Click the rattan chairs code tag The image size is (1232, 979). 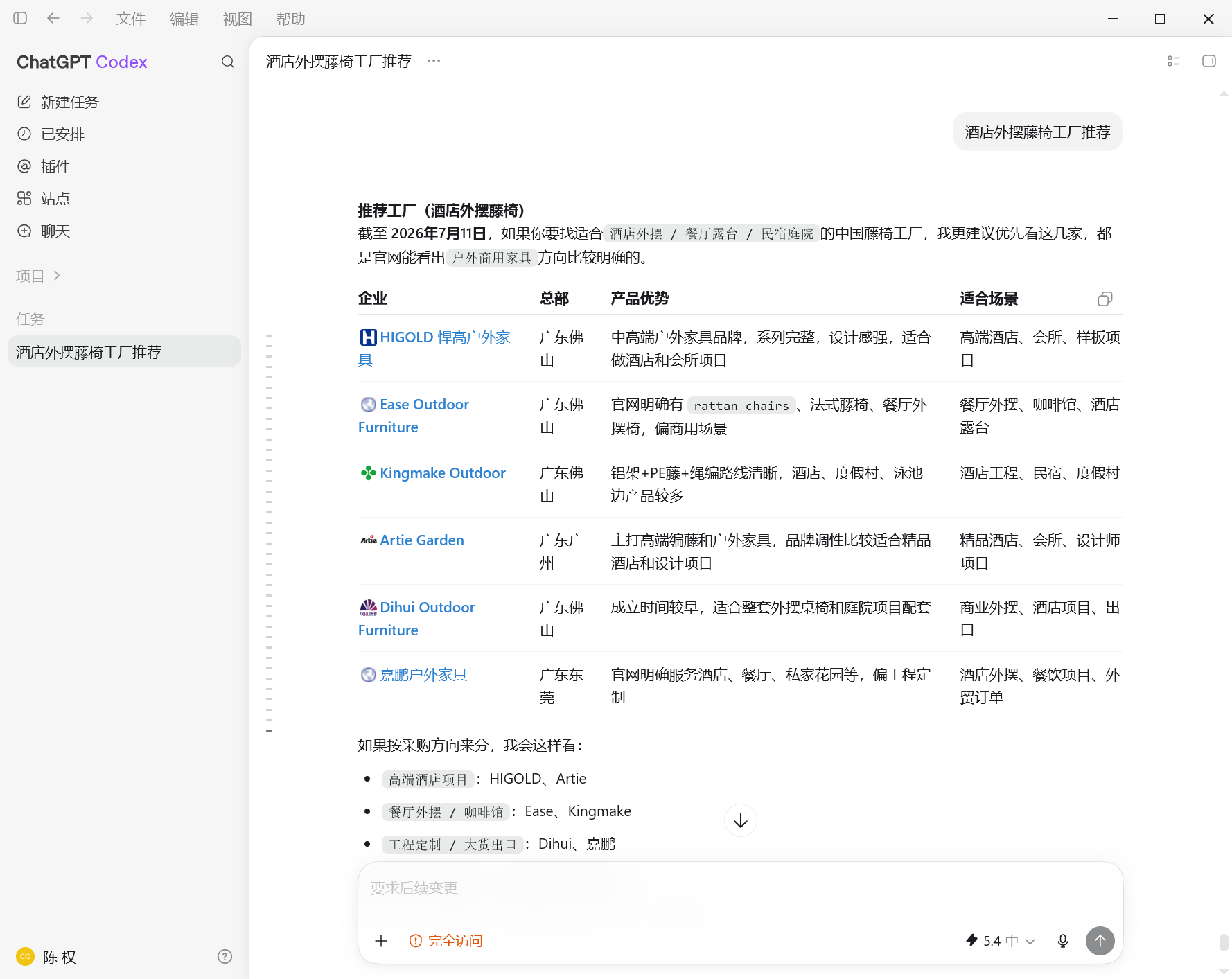pos(741,406)
